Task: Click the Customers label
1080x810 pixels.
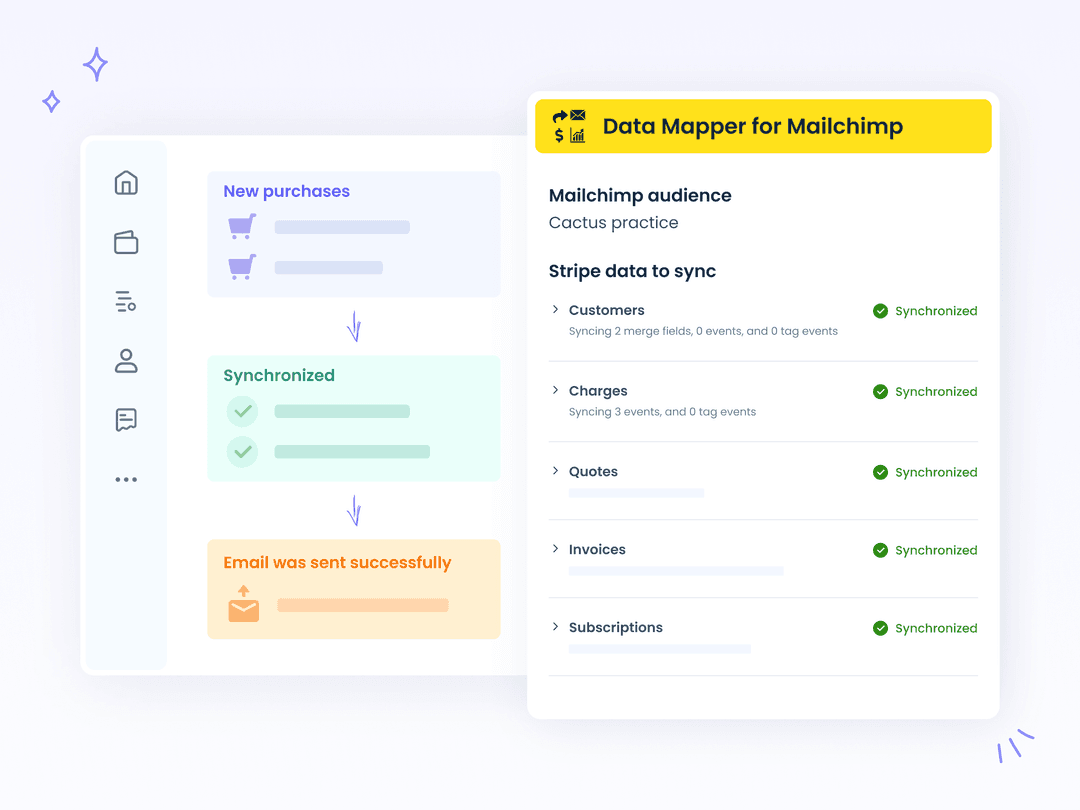Action: (607, 310)
